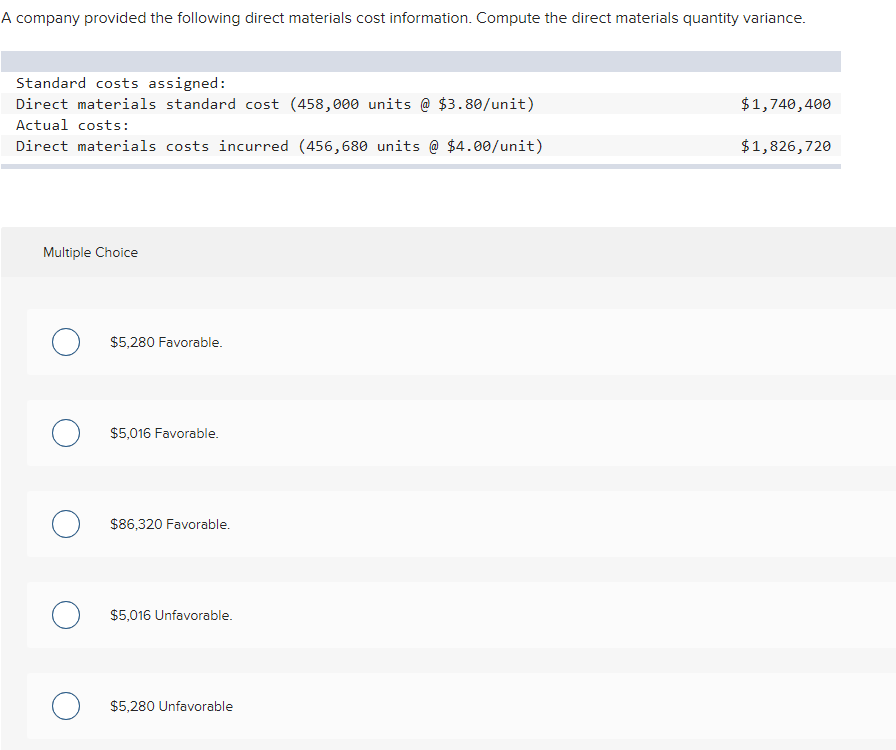
Task: Click the "Multiple Choice" heading
Action: click(x=90, y=252)
